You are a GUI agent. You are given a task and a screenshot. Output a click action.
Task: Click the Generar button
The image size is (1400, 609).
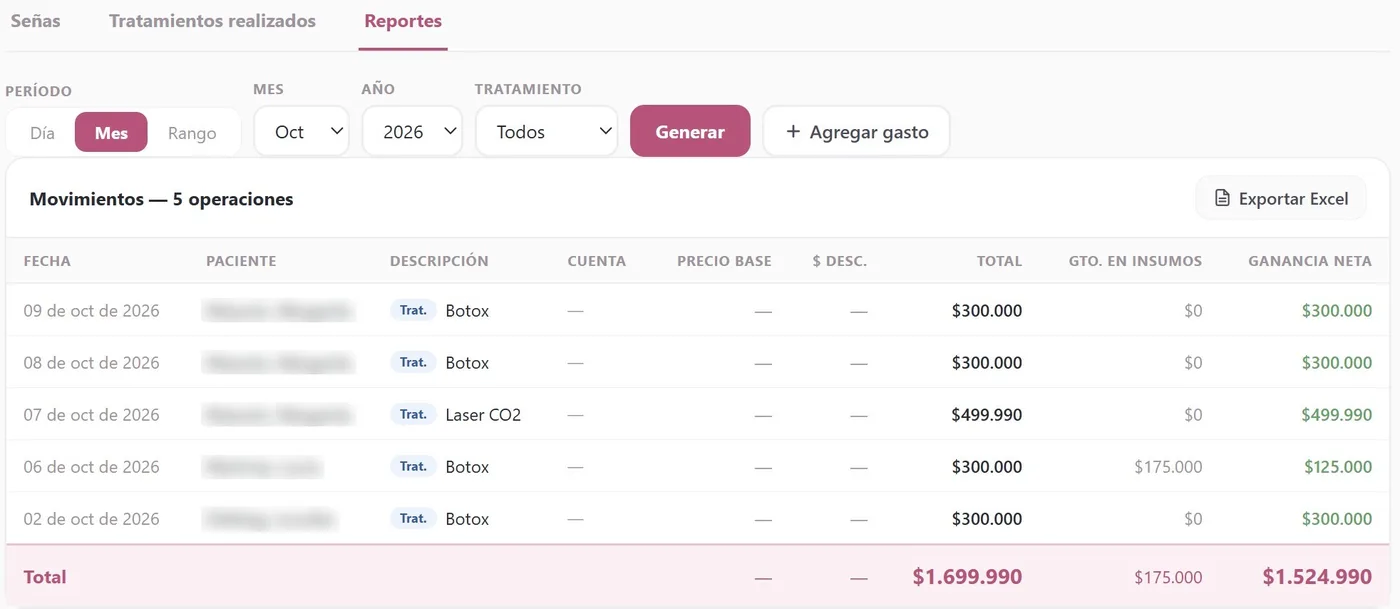point(690,131)
